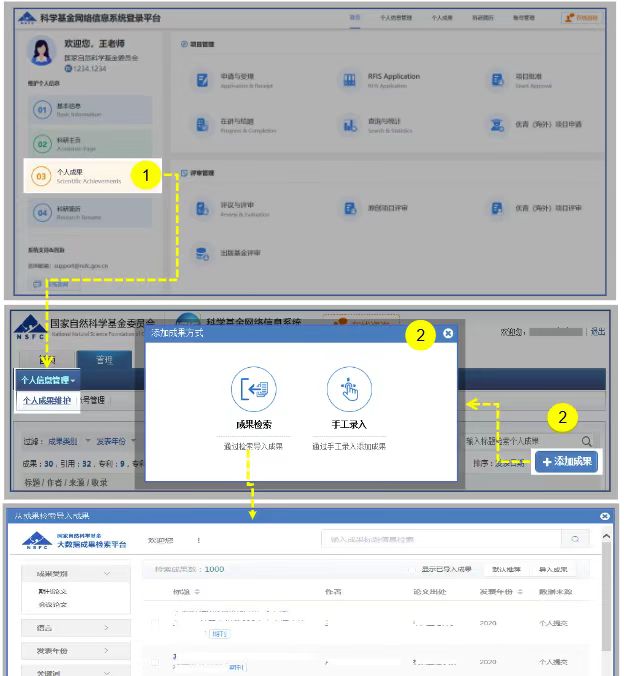Click the 默认排序 button

506,569
